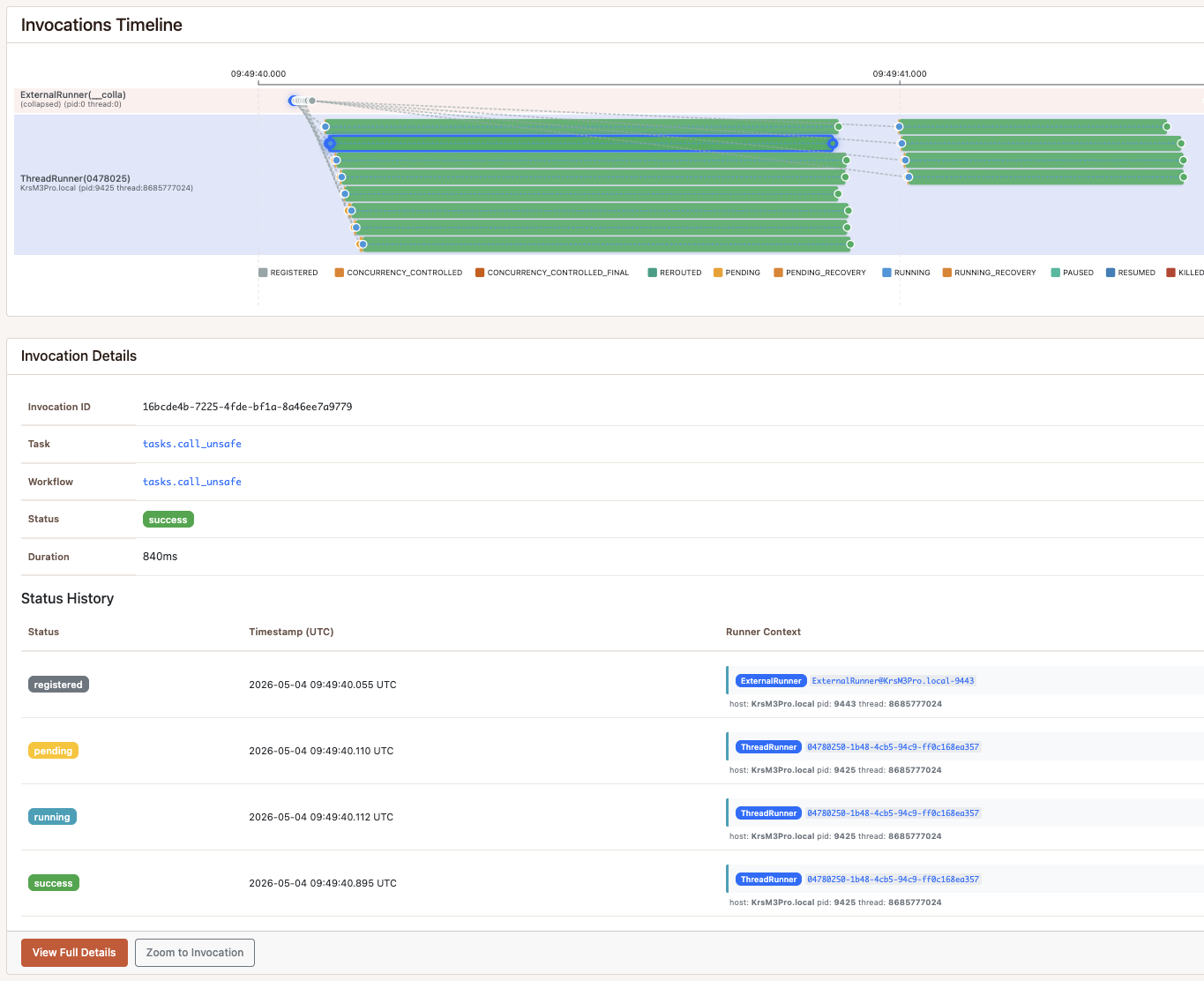Viewport: 1204px width, 981px height.
Task: Open the ExternalRunner@KrsM3Pro.local-9443 runner link
Action: [893, 681]
